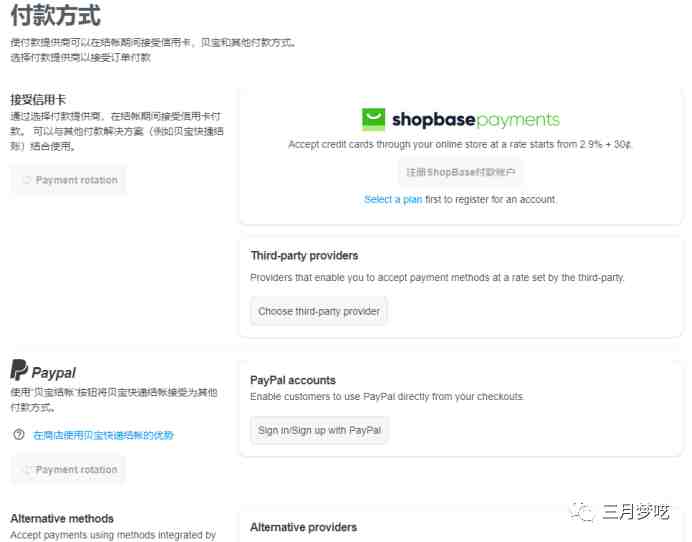Image resolution: width=692 pixels, height=542 pixels.
Task: Click the 注册ShopBase付款账户 button
Action: click(461, 172)
